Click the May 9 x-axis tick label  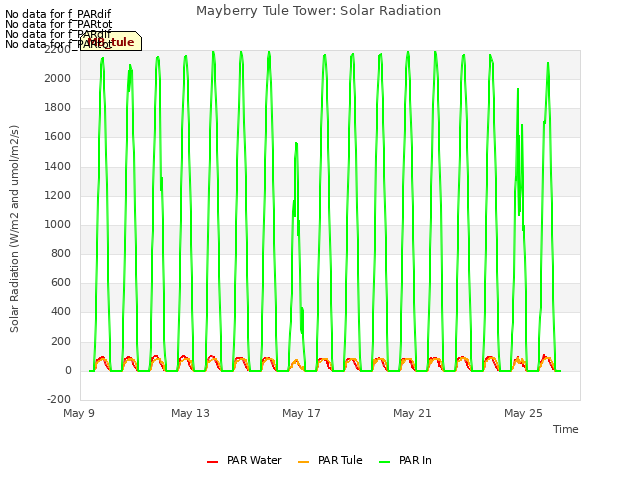[79, 413]
